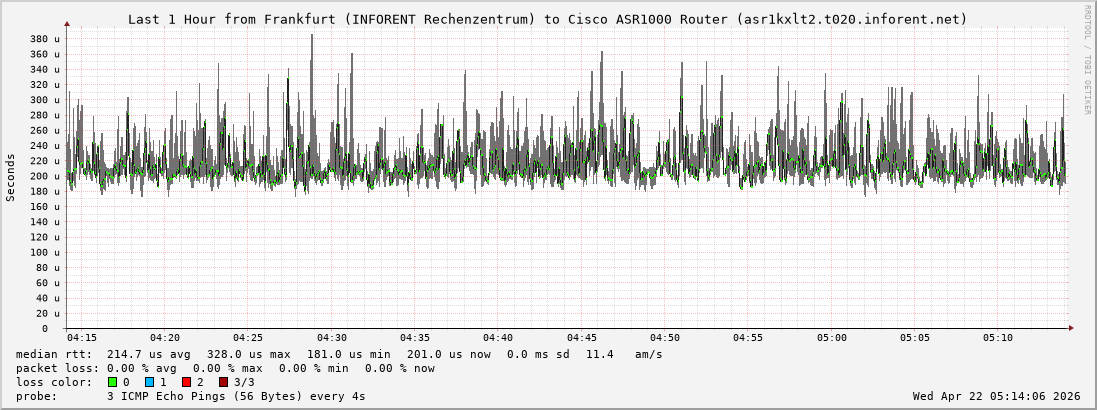The image size is (1097, 410).
Task: Click the dark red 3/3 loss swatch
Action: click(223, 382)
